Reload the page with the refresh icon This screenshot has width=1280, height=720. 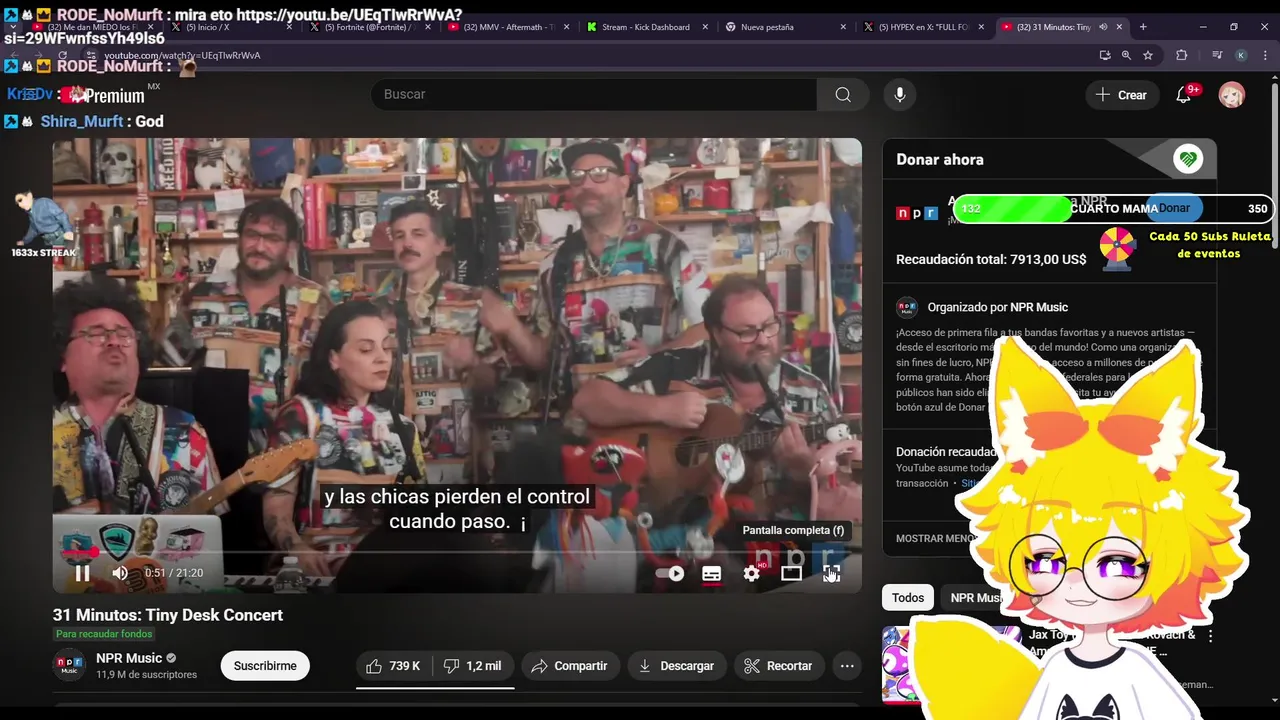pyautogui.click(x=63, y=55)
